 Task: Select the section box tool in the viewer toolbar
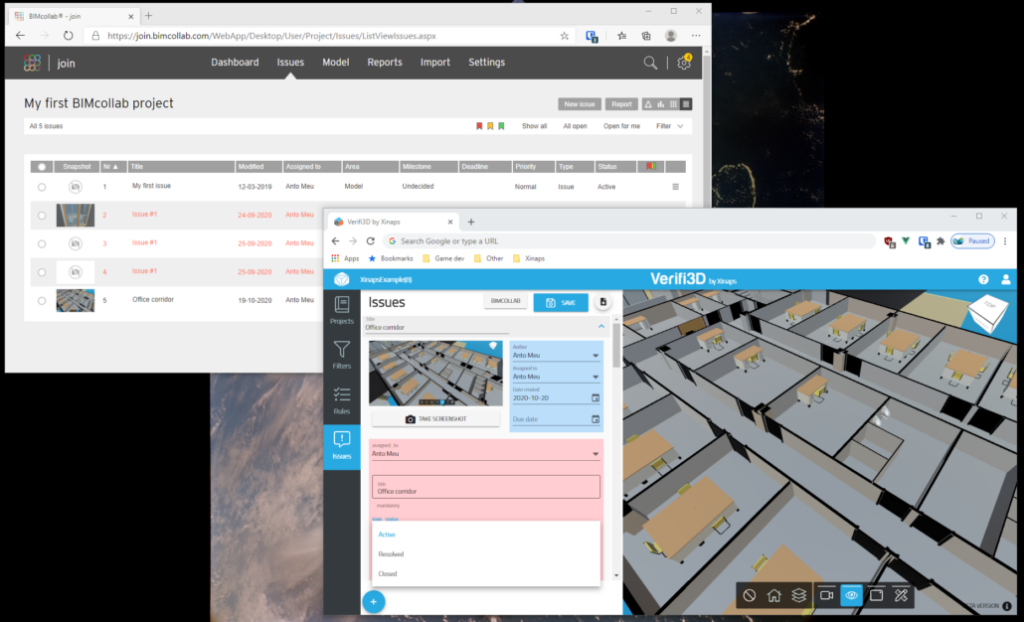pyautogui.click(x=876, y=595)
